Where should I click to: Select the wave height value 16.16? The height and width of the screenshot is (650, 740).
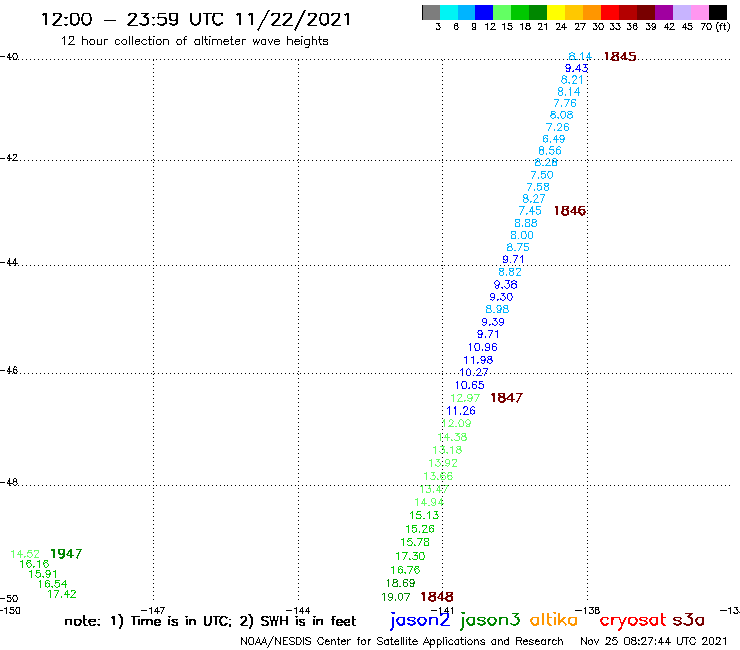point(34,564)
